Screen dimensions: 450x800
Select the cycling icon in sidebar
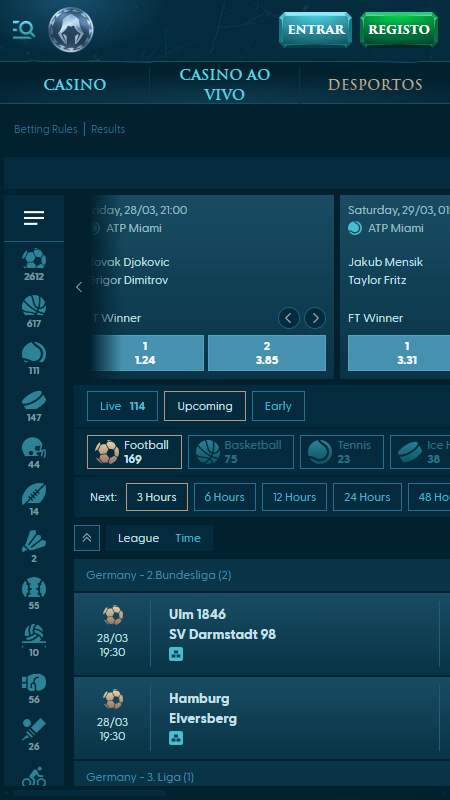tap(34, 777)
